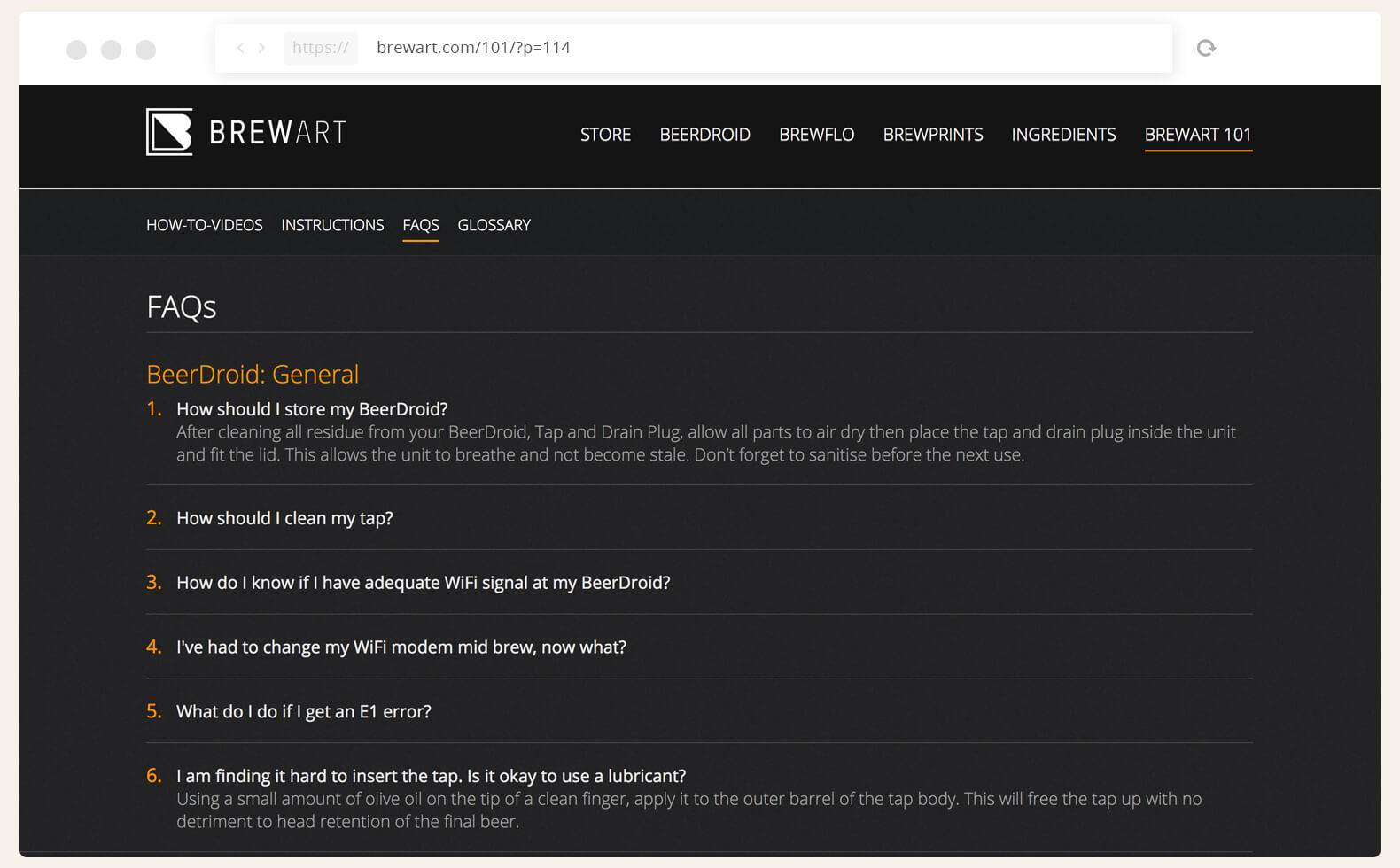Expand the adequate WiFi signal question

tap(423, 583)
